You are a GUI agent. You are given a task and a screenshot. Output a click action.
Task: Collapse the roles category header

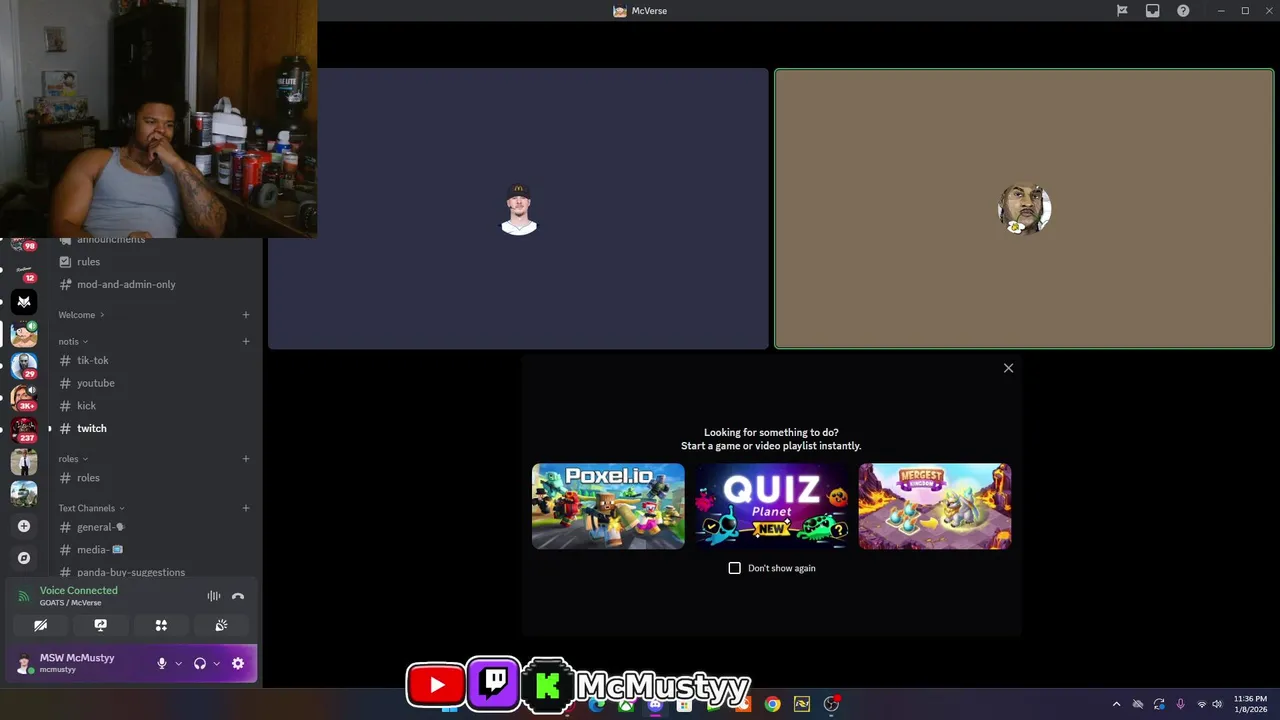[x=73, y=459]
